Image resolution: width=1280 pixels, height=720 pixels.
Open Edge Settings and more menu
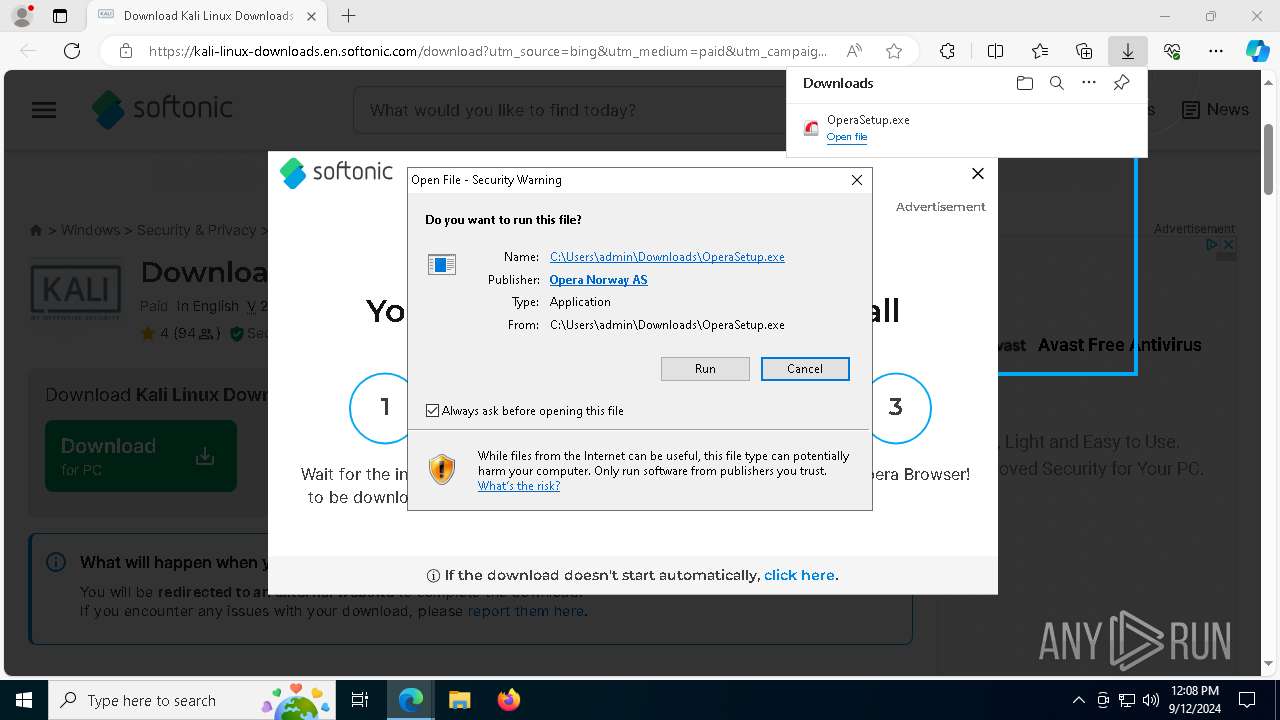coord(1216,51)
